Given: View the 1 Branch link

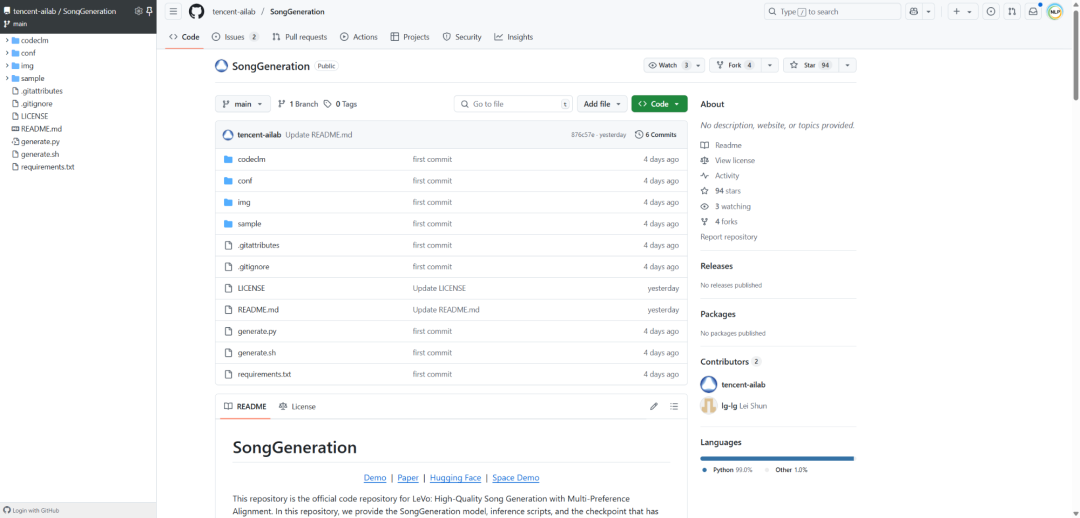Looking at the screenshot, I should coord(298,104).
